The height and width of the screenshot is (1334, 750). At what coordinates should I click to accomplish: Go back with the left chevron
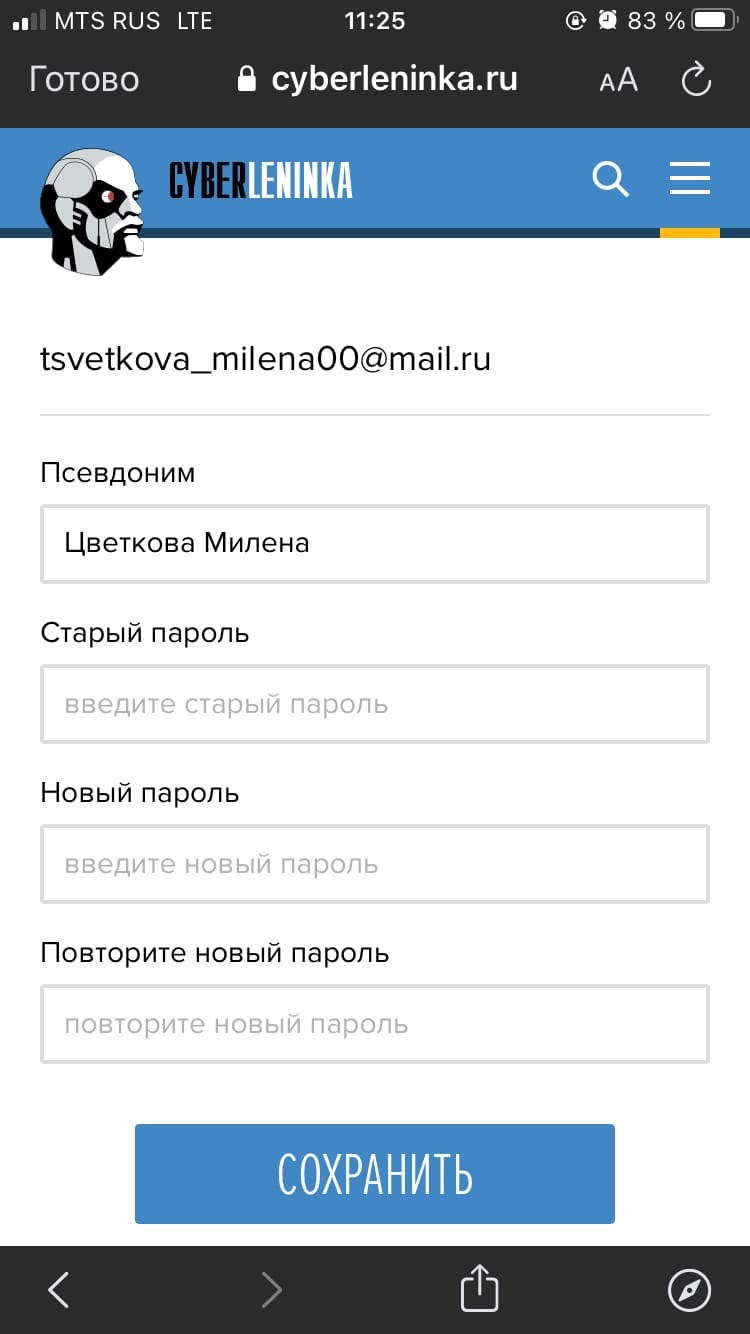pyautogui.click(x=59, y=1290)
